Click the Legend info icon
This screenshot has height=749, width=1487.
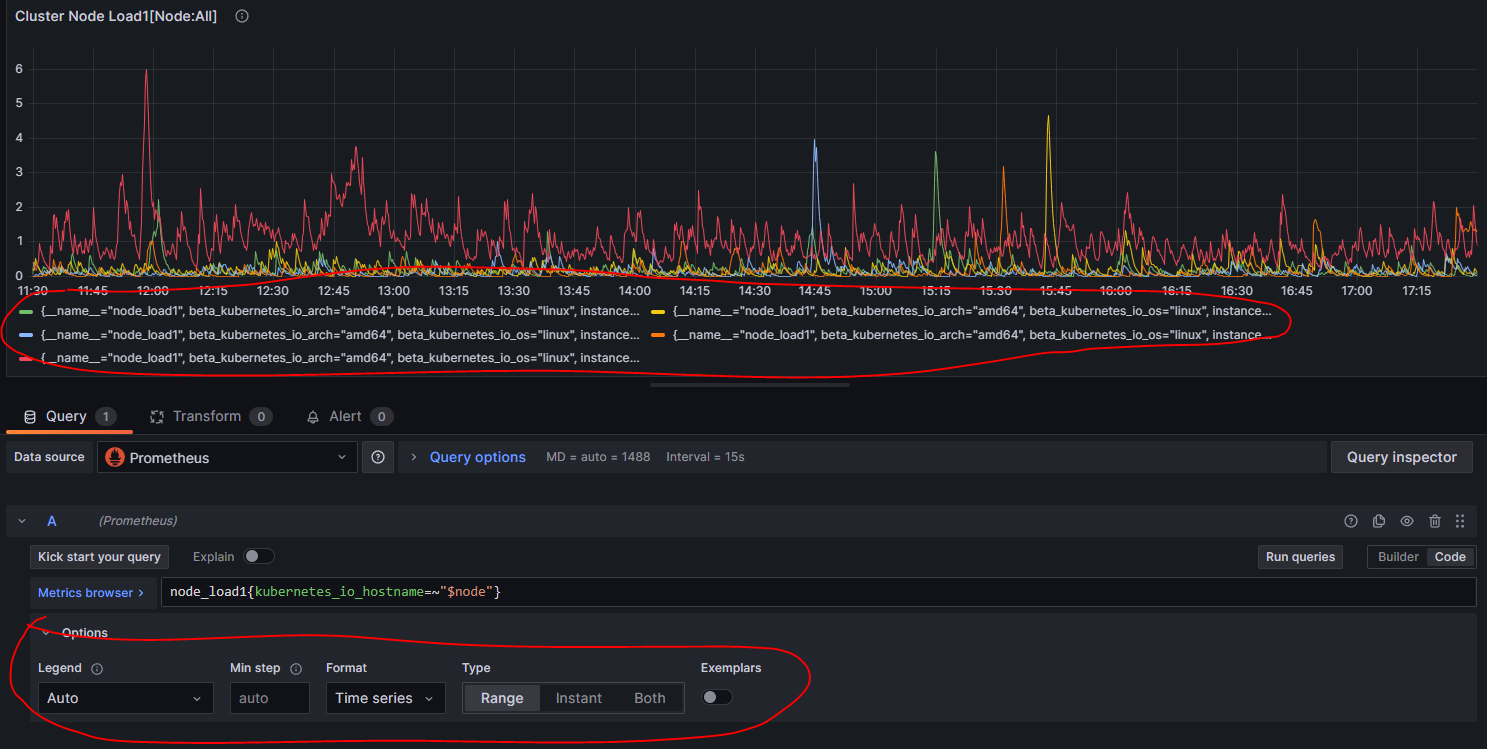point(97,669)
